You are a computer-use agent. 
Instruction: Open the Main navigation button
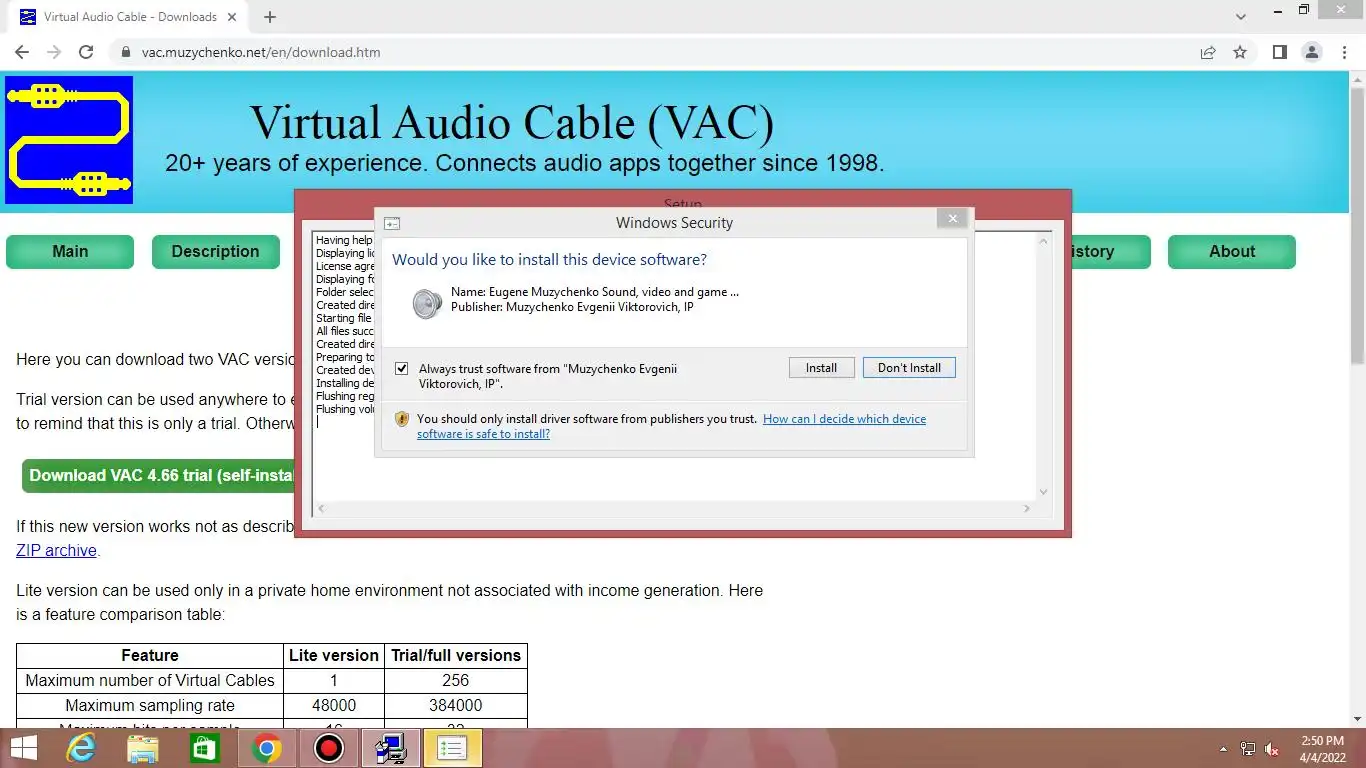[70, 252]
